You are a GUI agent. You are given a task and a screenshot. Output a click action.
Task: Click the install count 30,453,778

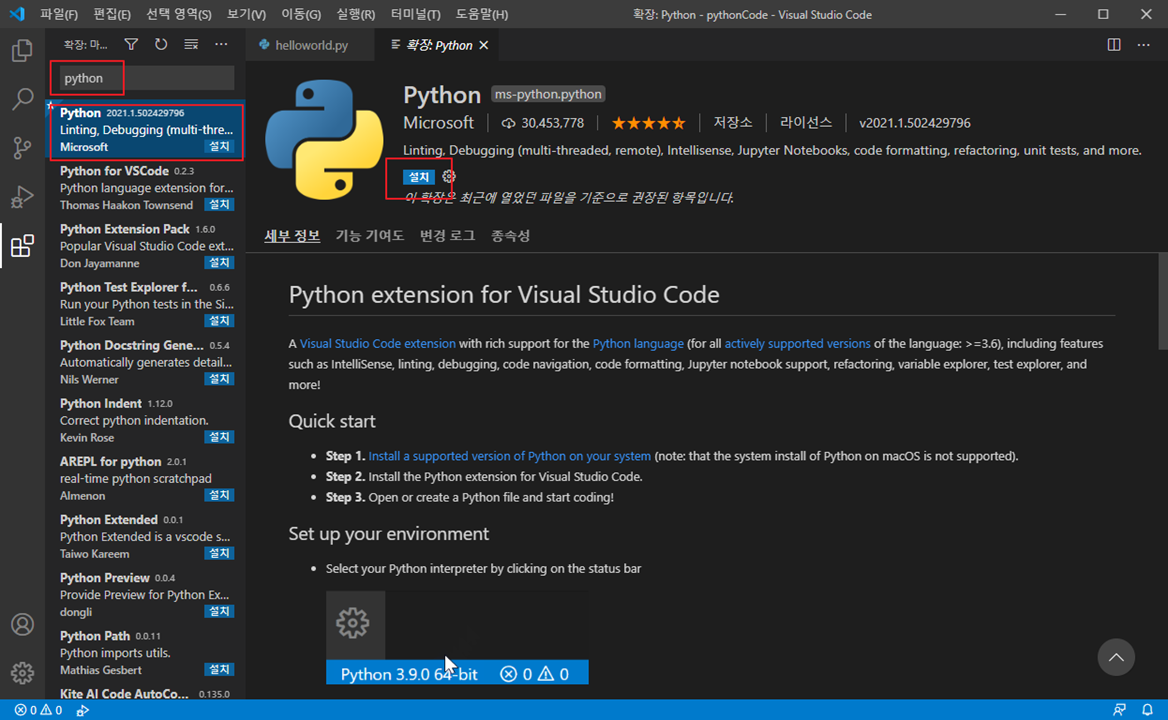pos(543,123)
